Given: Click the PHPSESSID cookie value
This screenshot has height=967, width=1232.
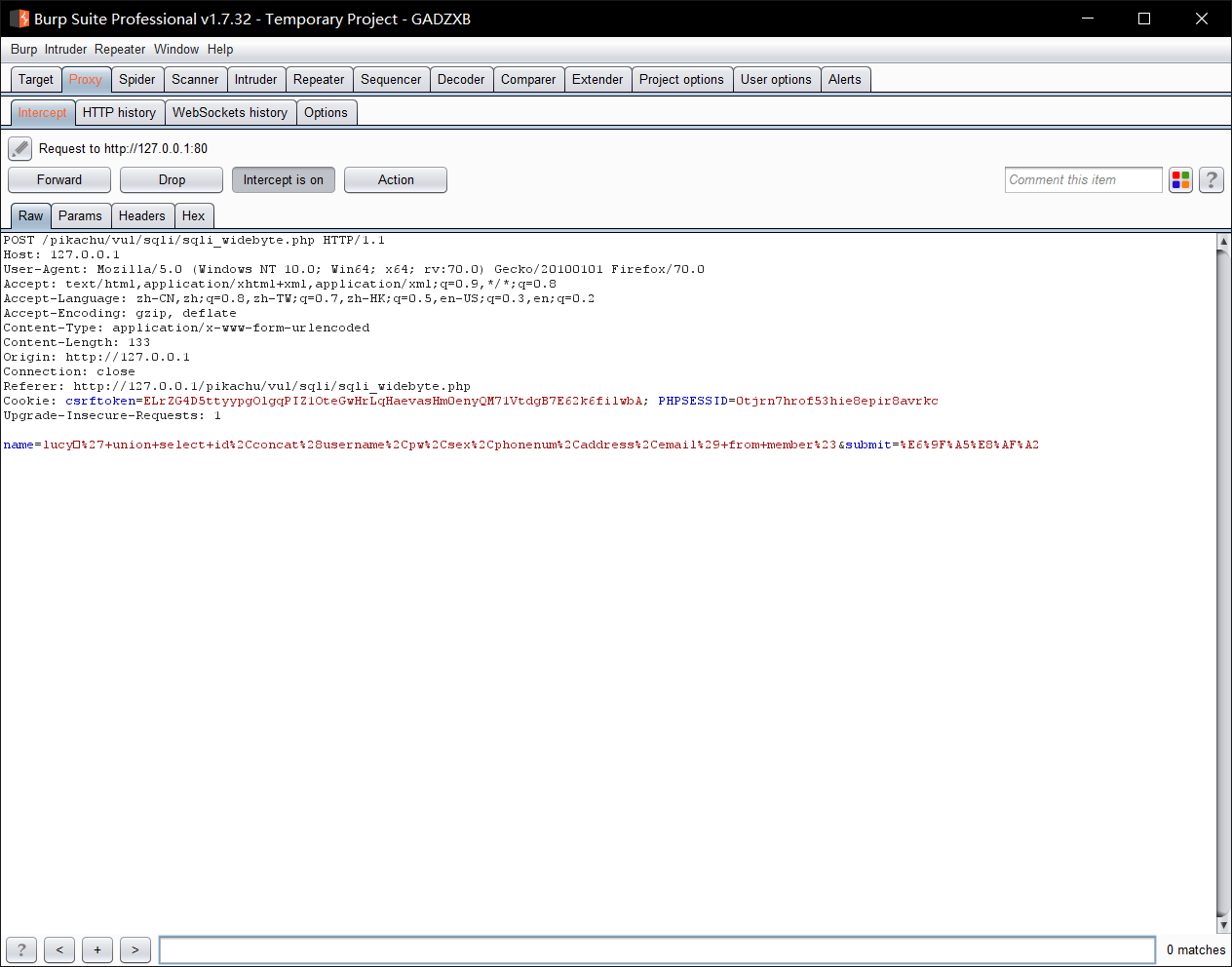Looking at the screenshot, I should (x=837, y=401).
